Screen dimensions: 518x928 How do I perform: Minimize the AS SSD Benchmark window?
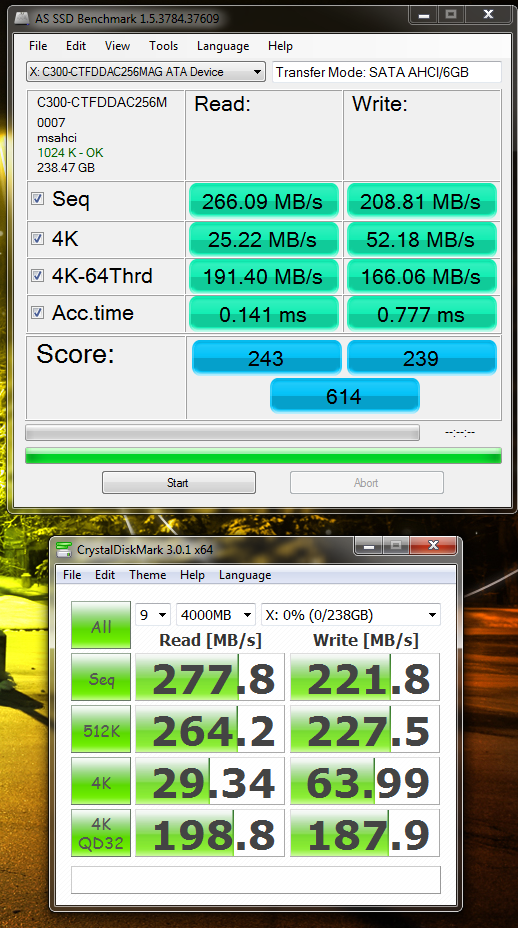424,15
